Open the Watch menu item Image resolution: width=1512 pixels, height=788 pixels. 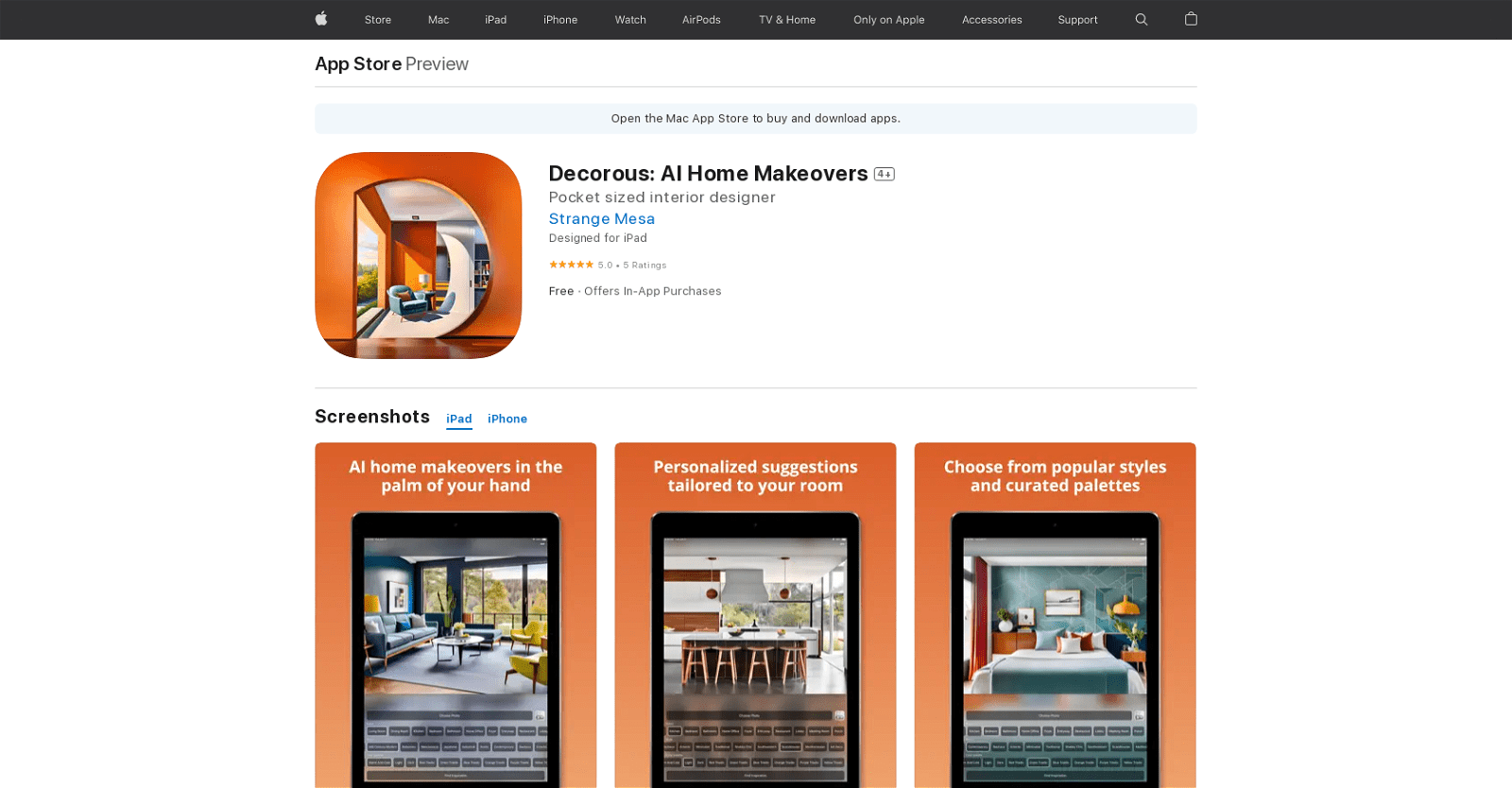(630, 20)
